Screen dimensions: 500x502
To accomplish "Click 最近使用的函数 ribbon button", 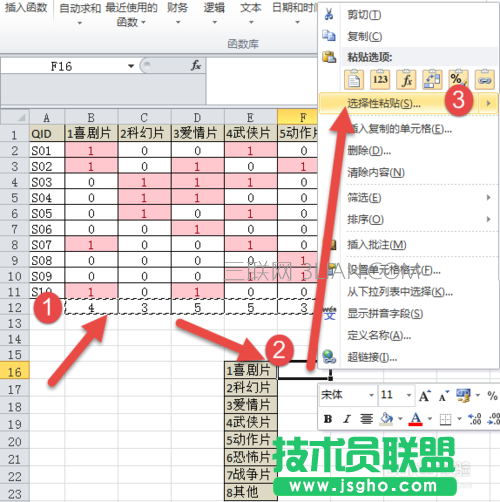I will 131,15.
